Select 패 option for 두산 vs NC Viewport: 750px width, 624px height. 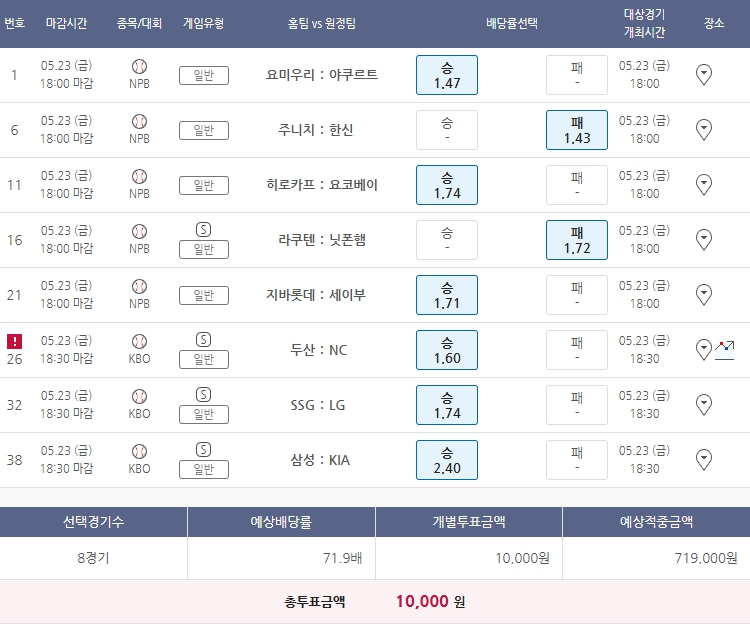(x=577, y=350)
